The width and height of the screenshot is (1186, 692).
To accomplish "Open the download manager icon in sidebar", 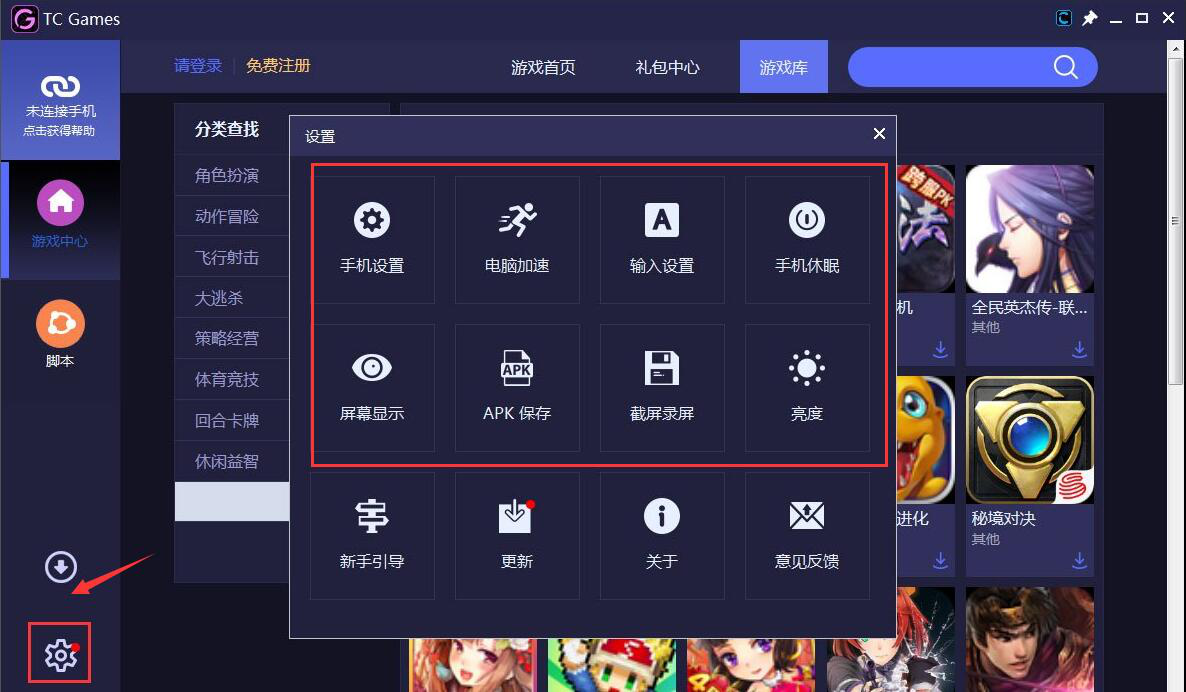I will (x=61, y=567).
